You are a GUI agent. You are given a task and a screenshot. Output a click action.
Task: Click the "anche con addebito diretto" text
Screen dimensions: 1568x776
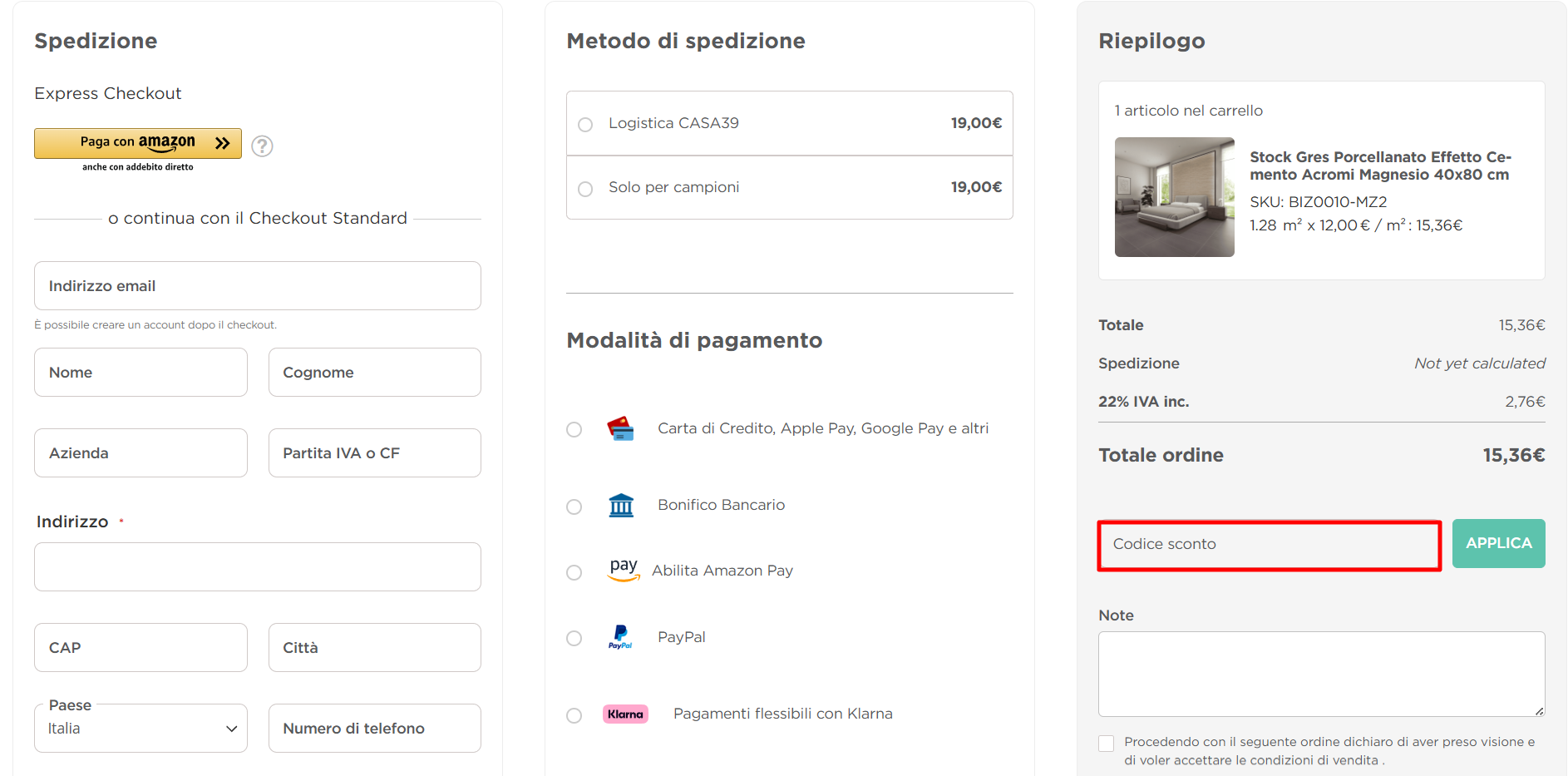coord(138,167)
